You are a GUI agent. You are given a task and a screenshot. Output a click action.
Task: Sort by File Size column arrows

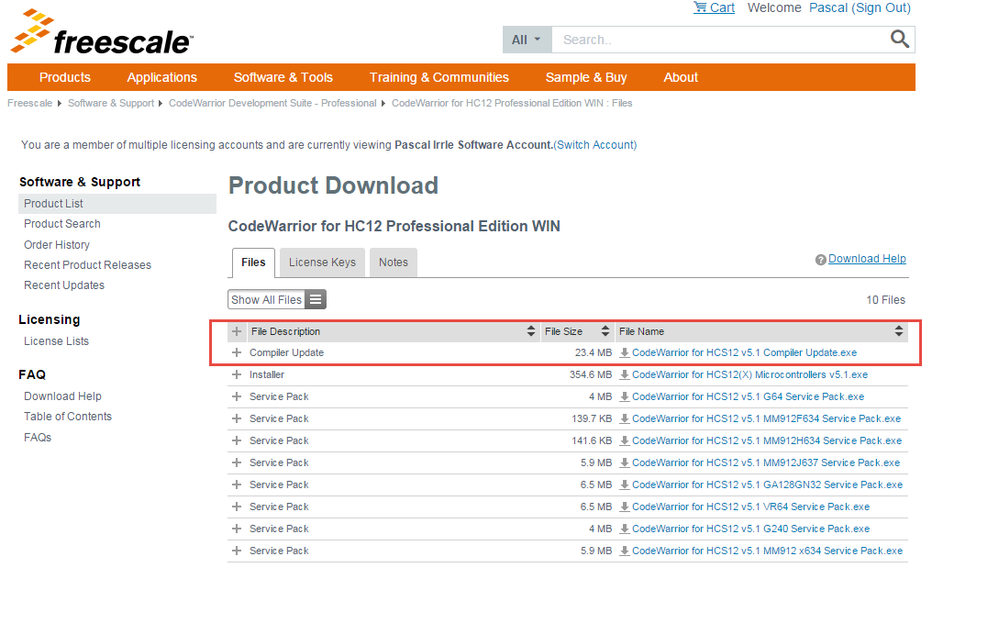(605, 331)
